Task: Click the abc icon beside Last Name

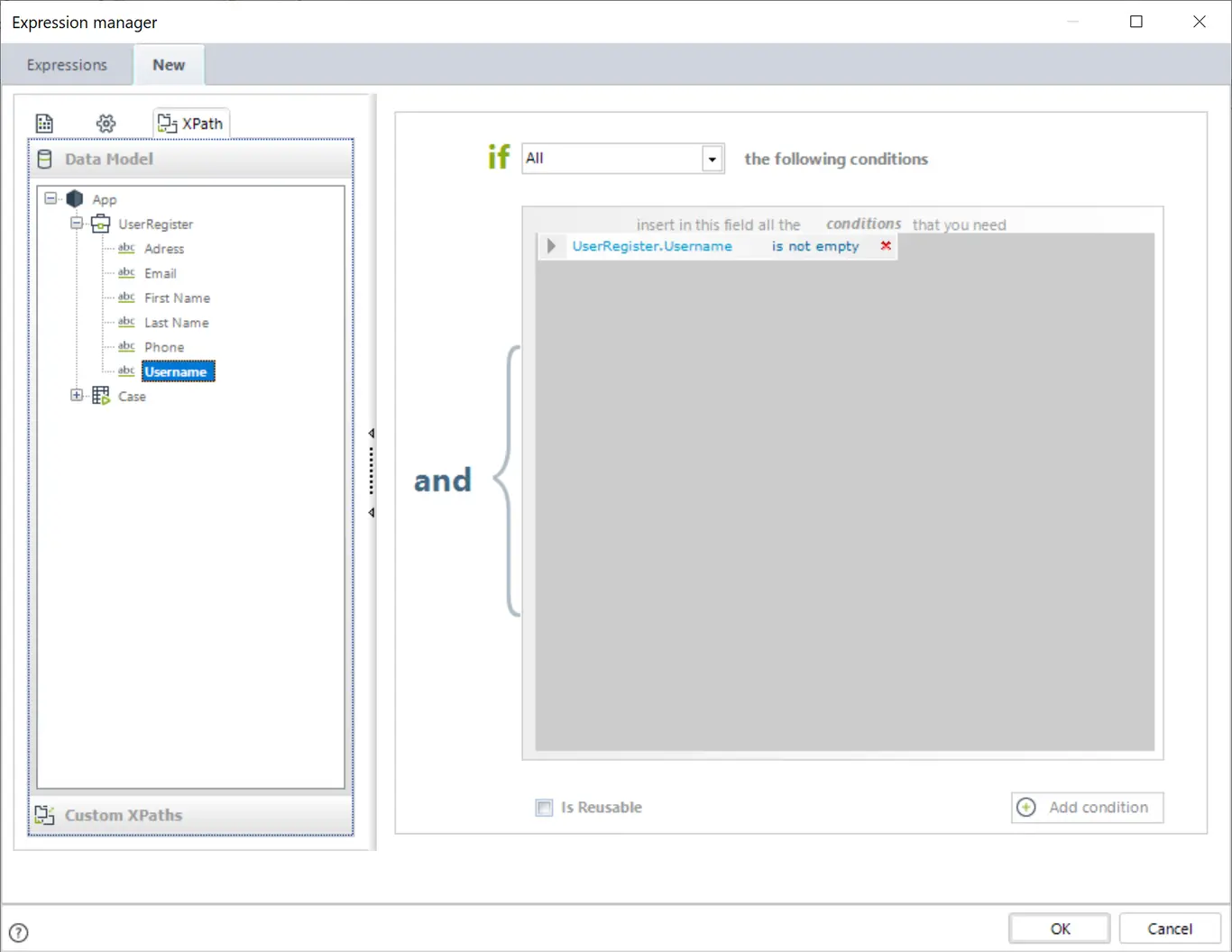Action: [126, 322]
